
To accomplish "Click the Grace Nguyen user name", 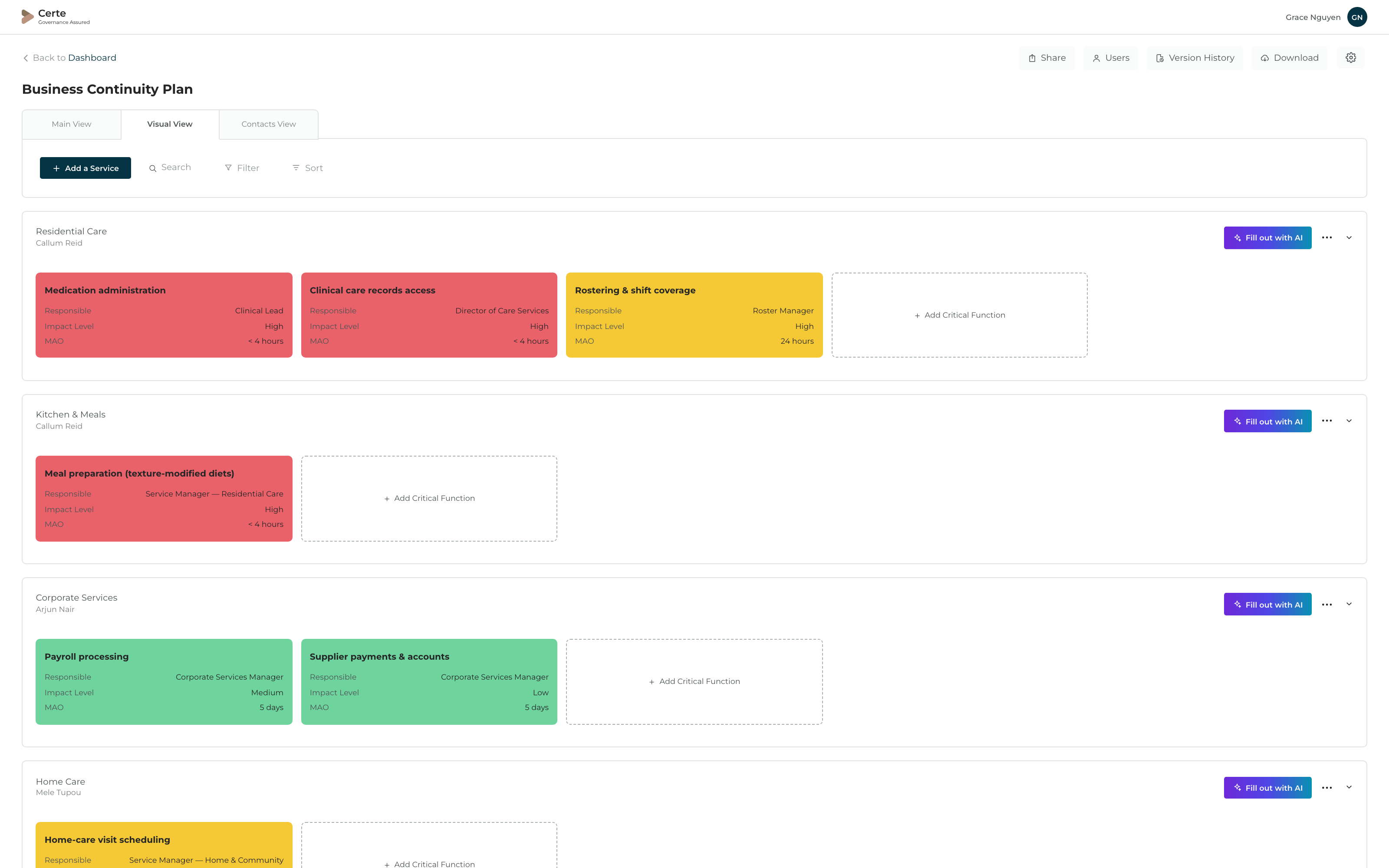I will point(1313,17).
